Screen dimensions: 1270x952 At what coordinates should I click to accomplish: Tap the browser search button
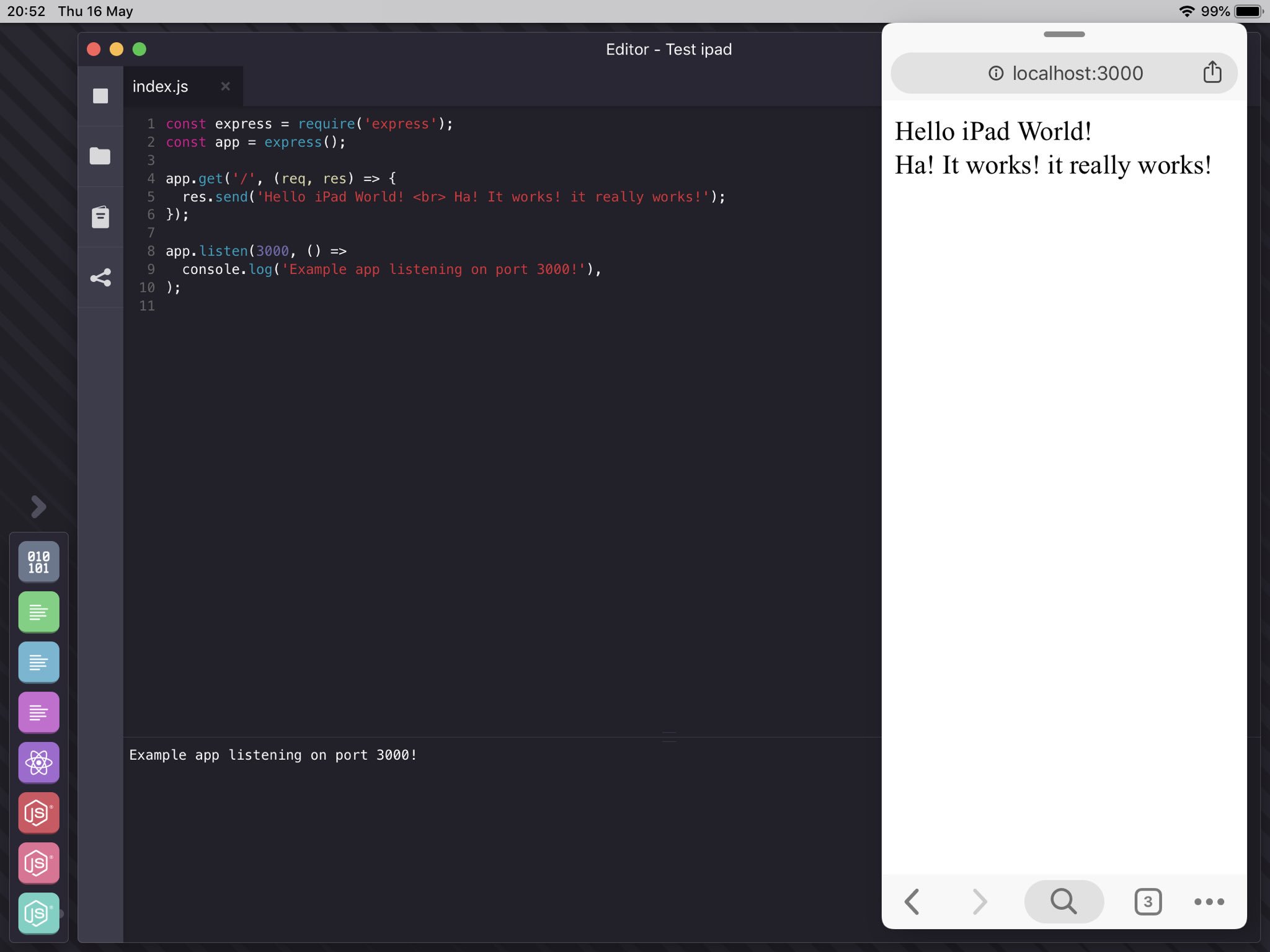pos(1064,901)
